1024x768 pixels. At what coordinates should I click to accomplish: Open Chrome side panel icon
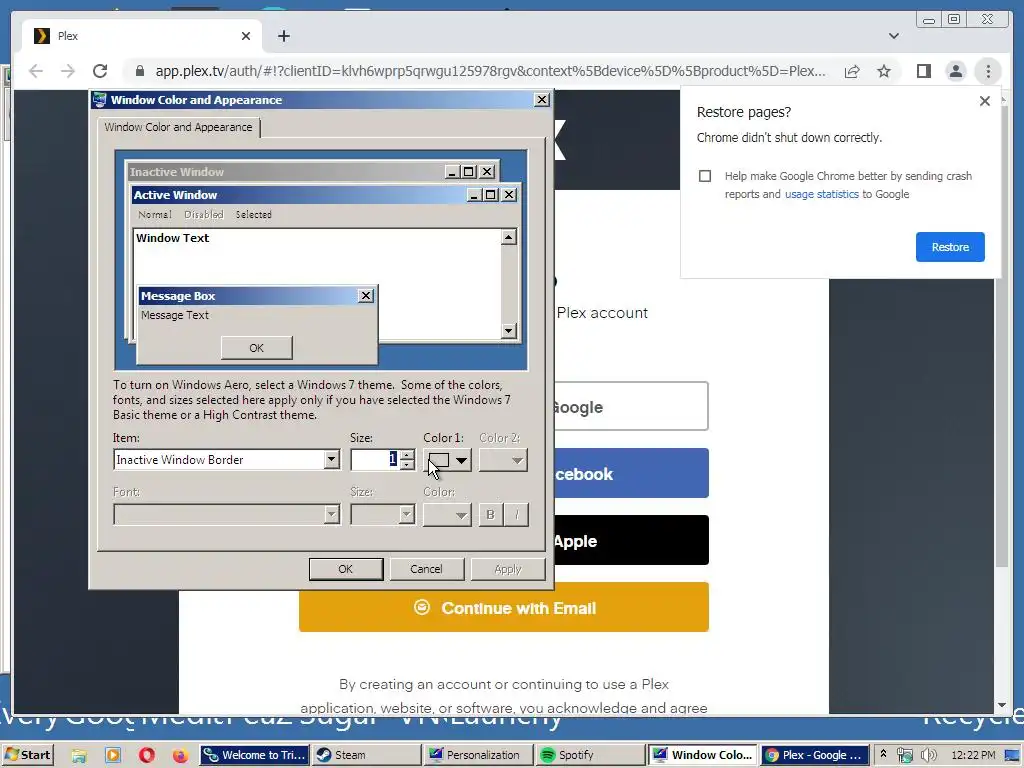click(923, 71)
